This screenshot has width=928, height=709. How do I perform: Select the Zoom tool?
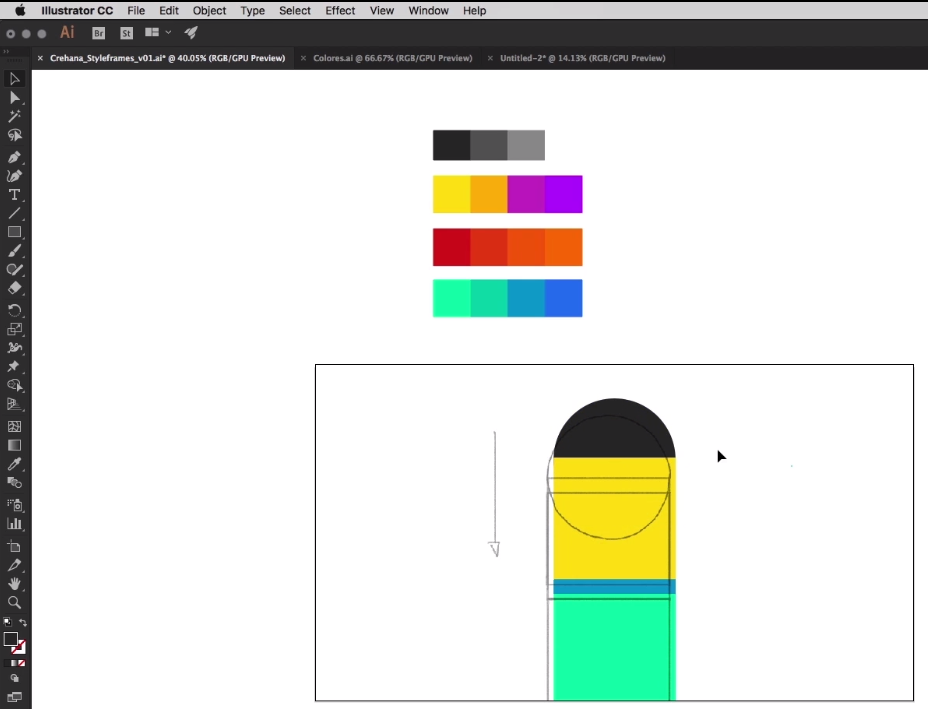tap(14, 602)
